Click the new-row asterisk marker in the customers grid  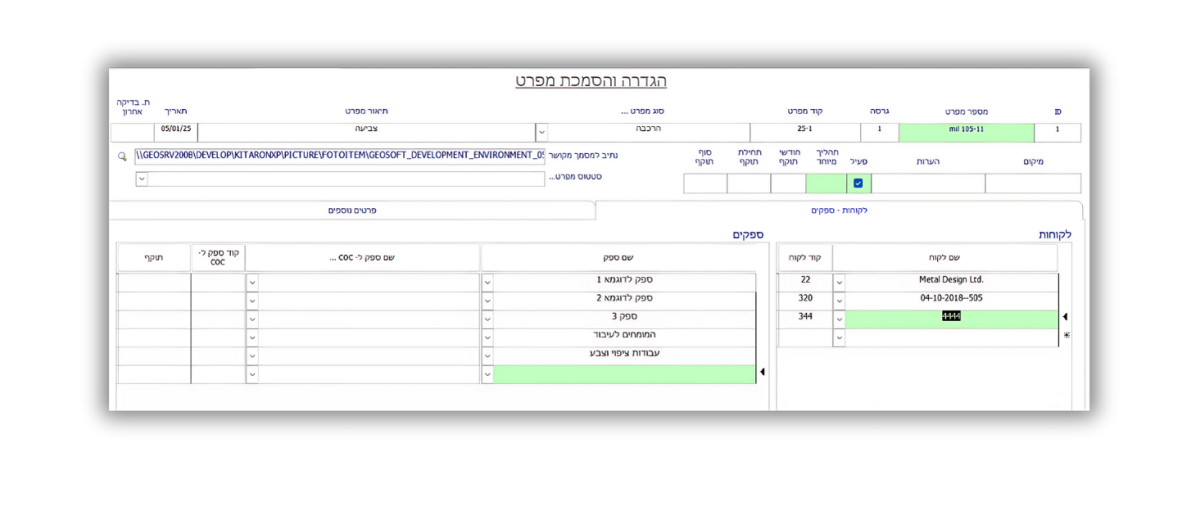[x=1065, y=336]
